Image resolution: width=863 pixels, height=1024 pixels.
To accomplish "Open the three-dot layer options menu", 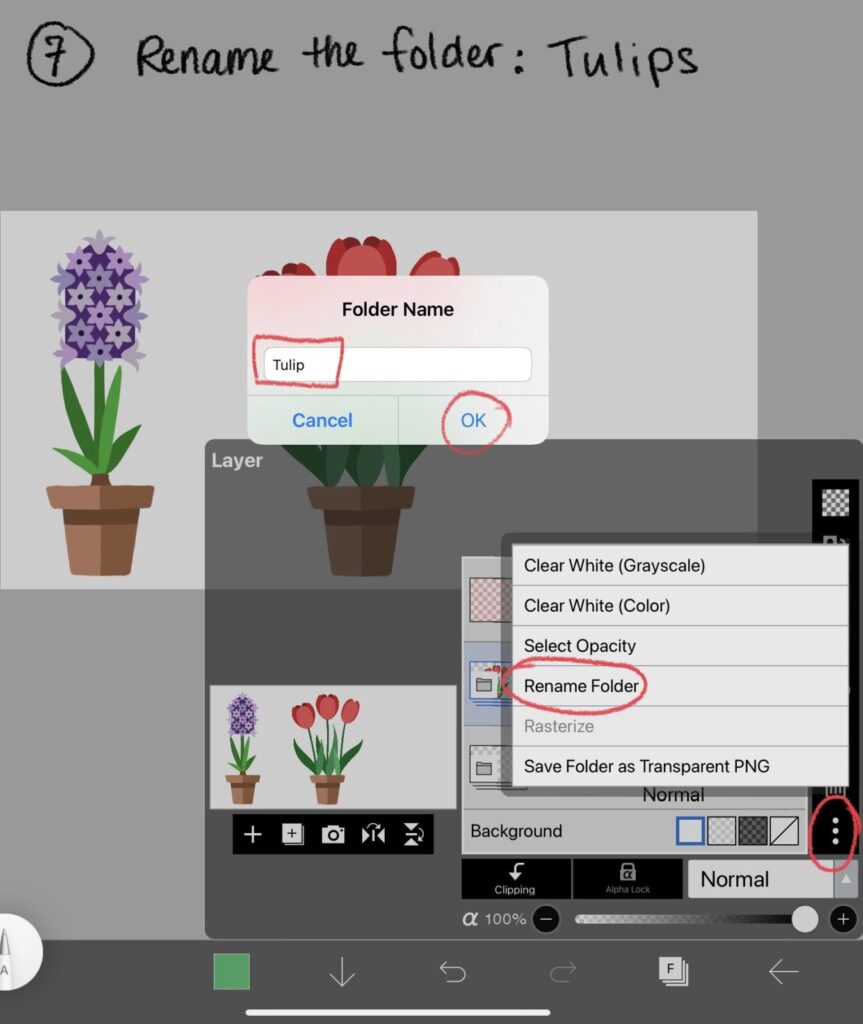I will 835,831.
